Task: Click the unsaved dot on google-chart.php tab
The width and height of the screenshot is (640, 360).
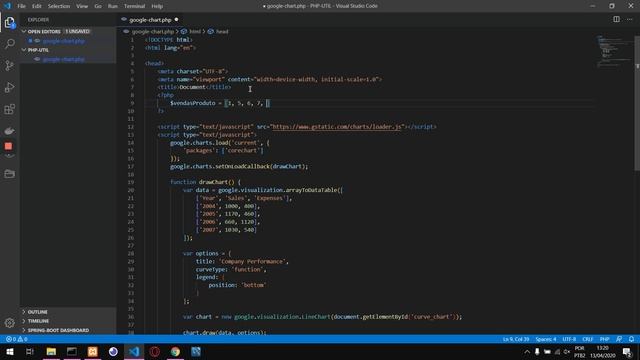Action: pos(176,20)
